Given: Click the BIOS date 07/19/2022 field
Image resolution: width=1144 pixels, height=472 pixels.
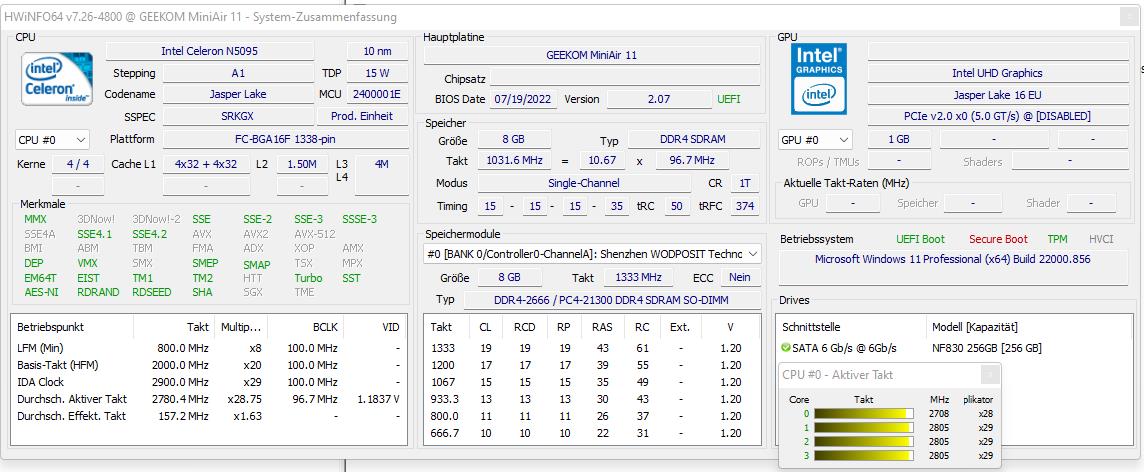Looking at the screenshot, I should pos(524,99).
